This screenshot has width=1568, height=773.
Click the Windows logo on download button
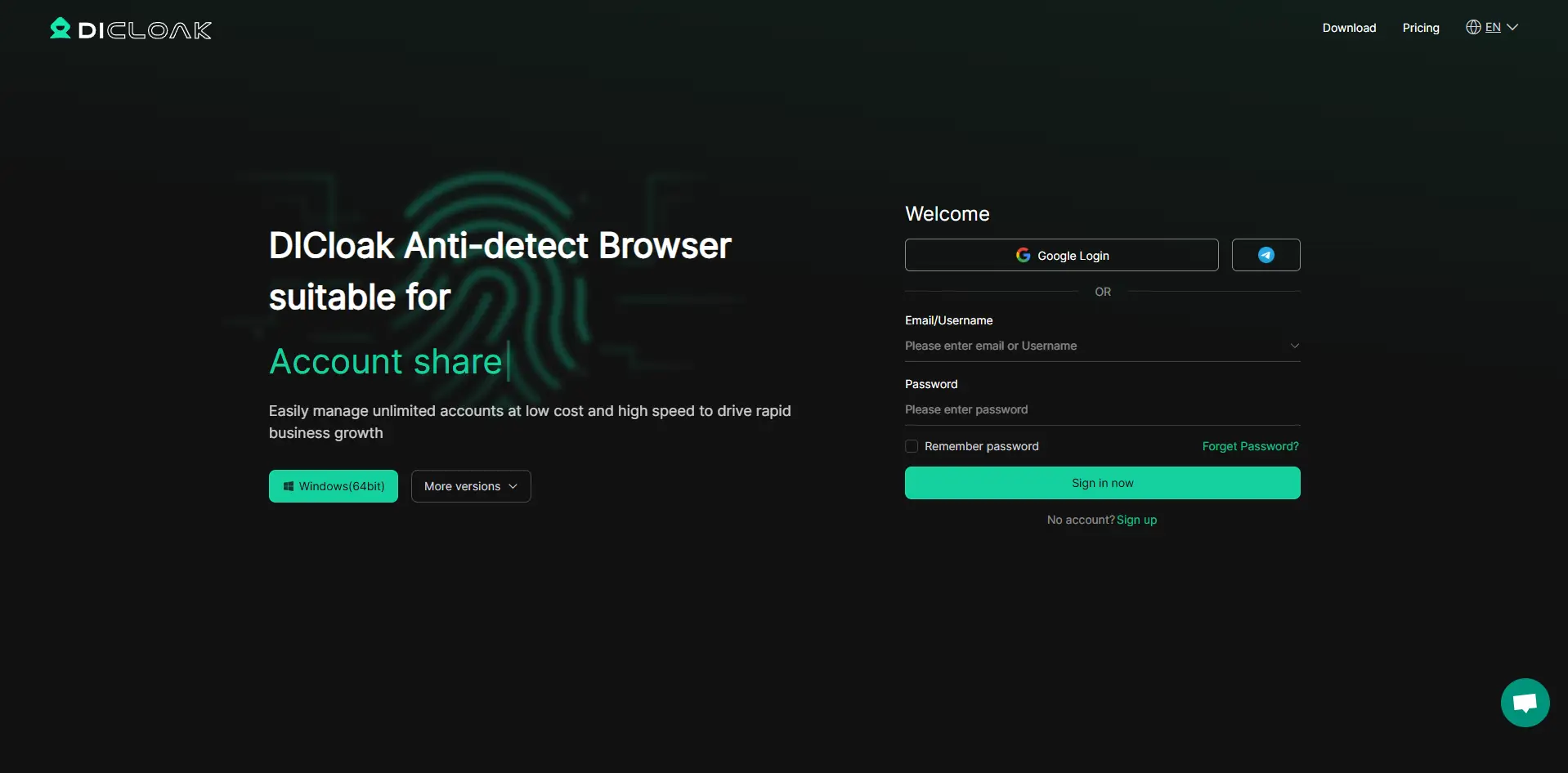coord(289,486)
